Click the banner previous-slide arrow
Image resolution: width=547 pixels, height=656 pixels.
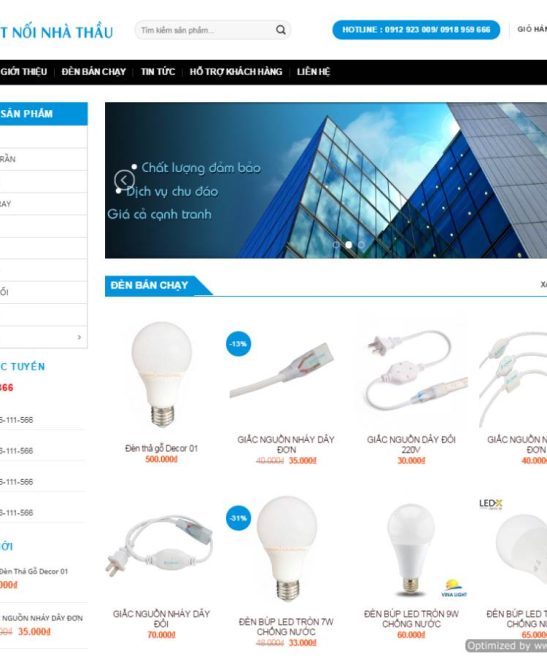point(124,180)
